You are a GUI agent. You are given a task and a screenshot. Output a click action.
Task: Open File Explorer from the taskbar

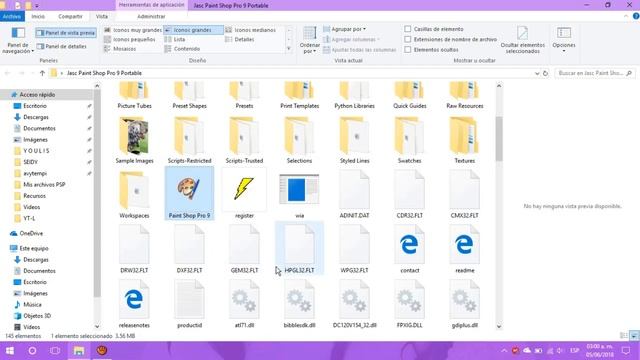[x=79, y=351]
